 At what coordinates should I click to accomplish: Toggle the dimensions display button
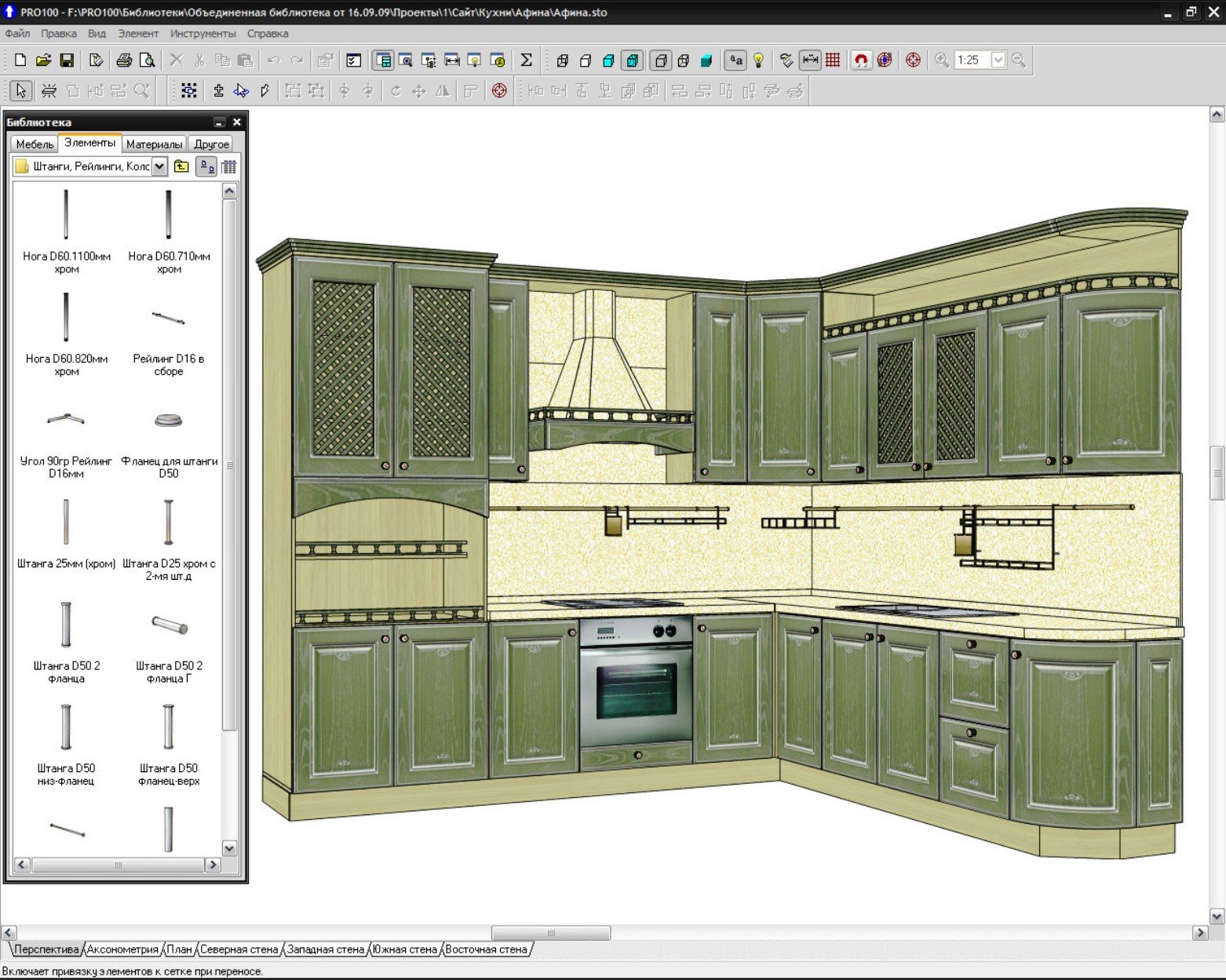810,60
